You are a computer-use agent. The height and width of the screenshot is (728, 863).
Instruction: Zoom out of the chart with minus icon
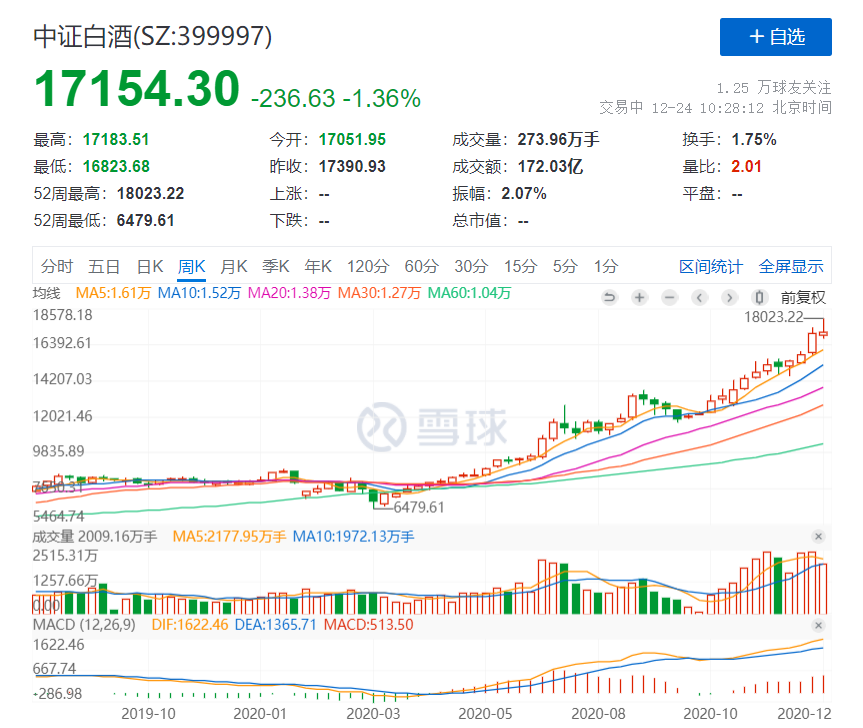[670, 297]
